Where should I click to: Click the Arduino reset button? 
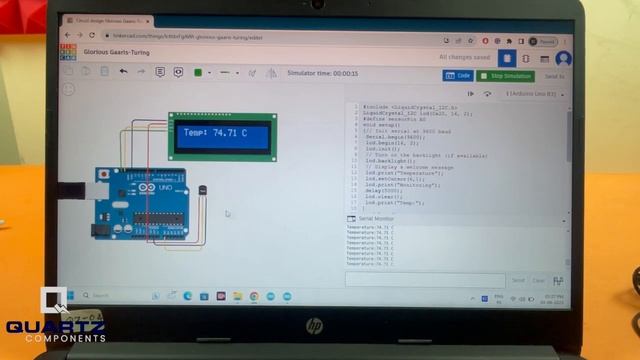(104, 174)
